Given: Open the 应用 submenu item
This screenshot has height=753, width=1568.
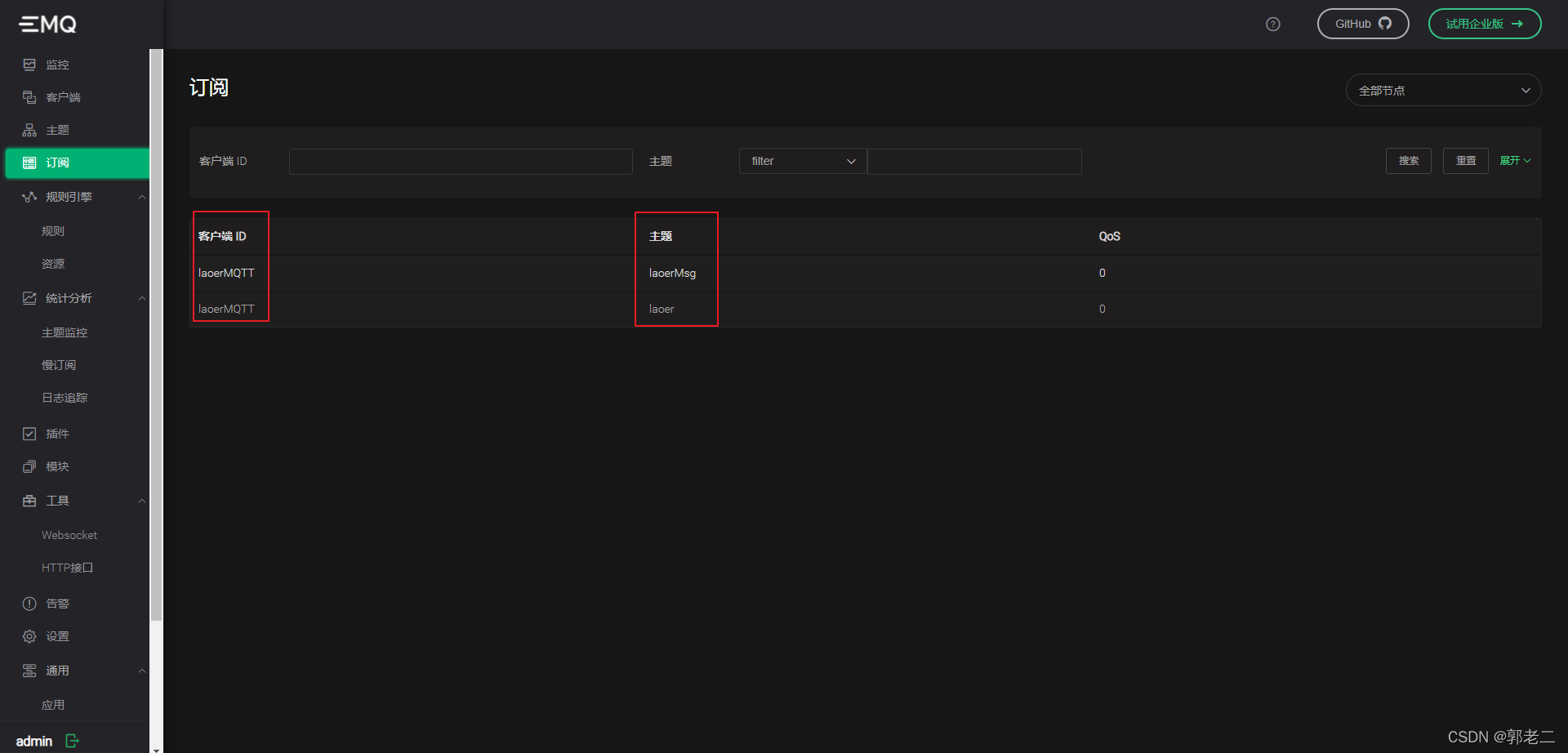Looking at the screenshot, I should click(x=53, y=705).
